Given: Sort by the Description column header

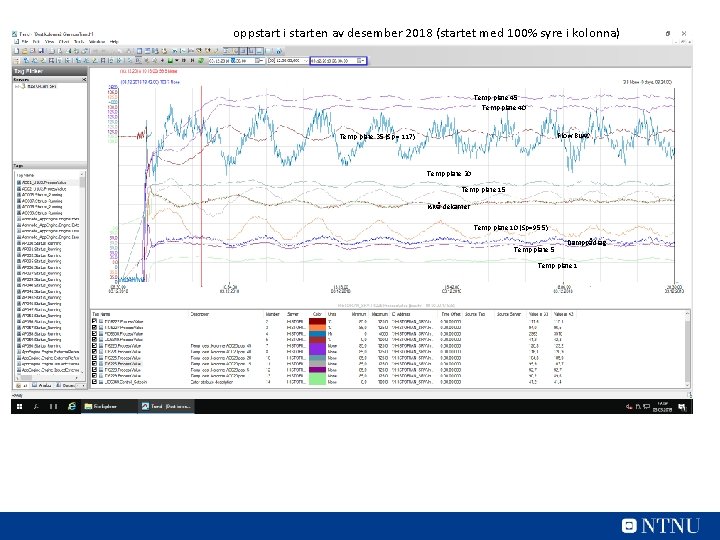Looking at the screenshot, I should pos(199,314).
